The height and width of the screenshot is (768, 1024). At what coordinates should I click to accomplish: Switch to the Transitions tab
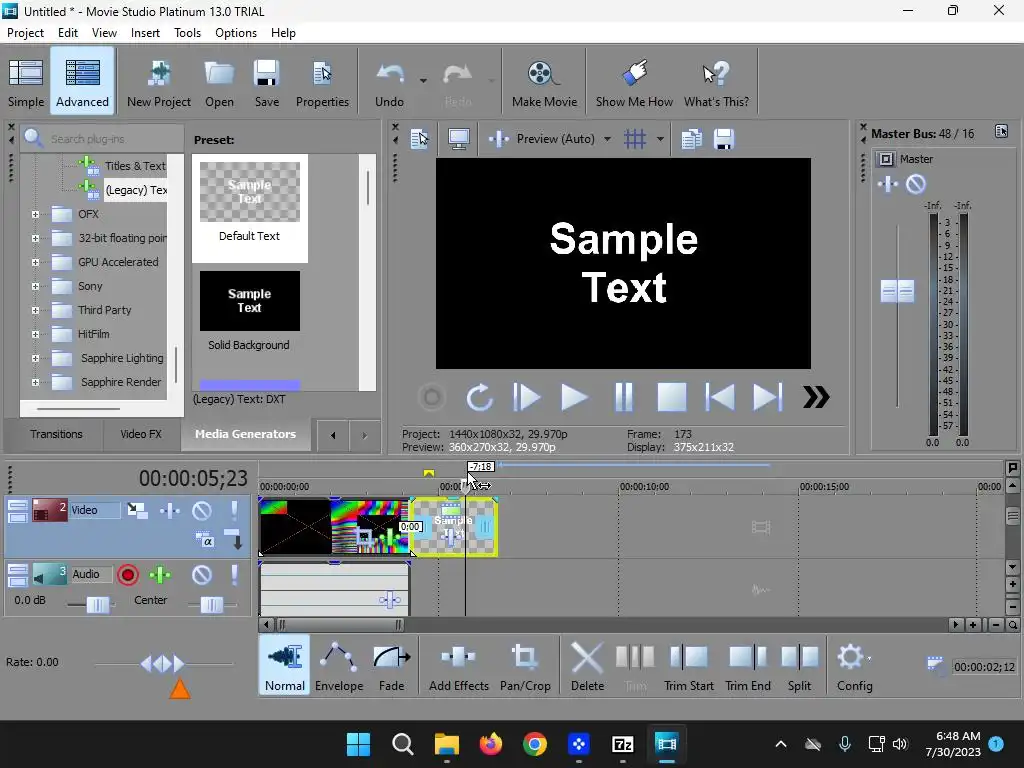click(x=56, y=434)
